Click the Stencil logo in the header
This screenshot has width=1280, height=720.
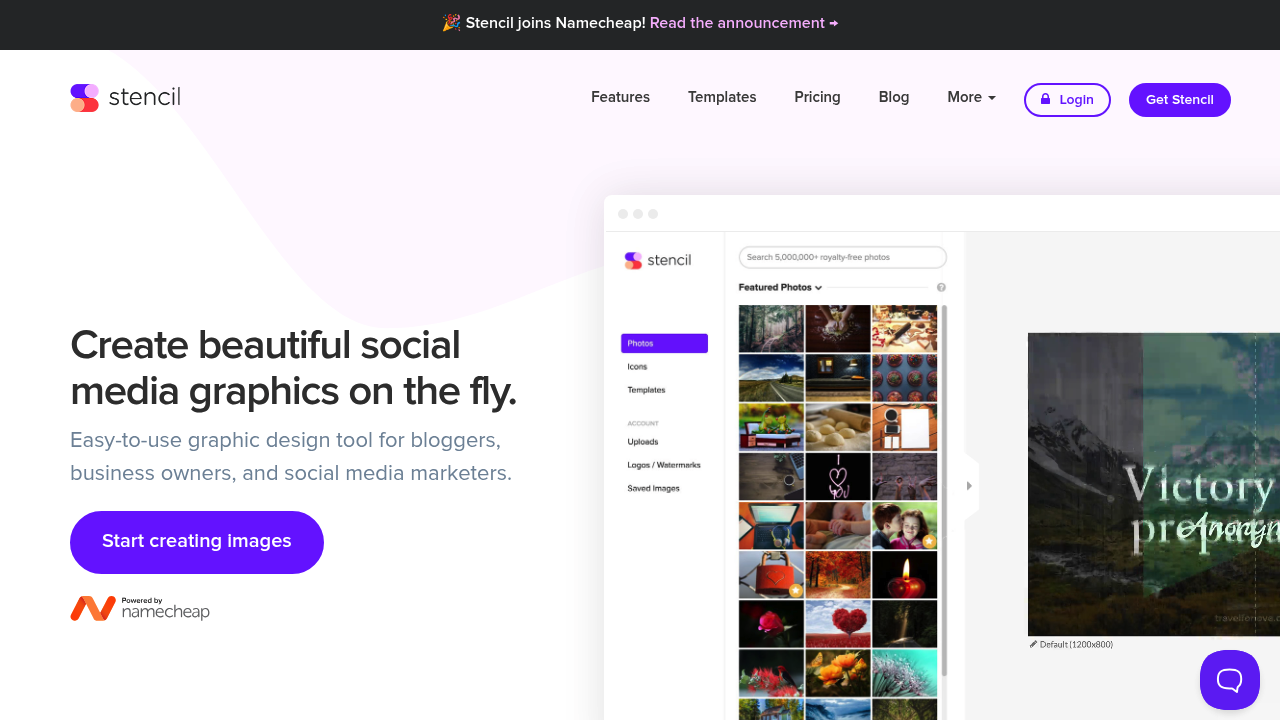pos(125,98)
